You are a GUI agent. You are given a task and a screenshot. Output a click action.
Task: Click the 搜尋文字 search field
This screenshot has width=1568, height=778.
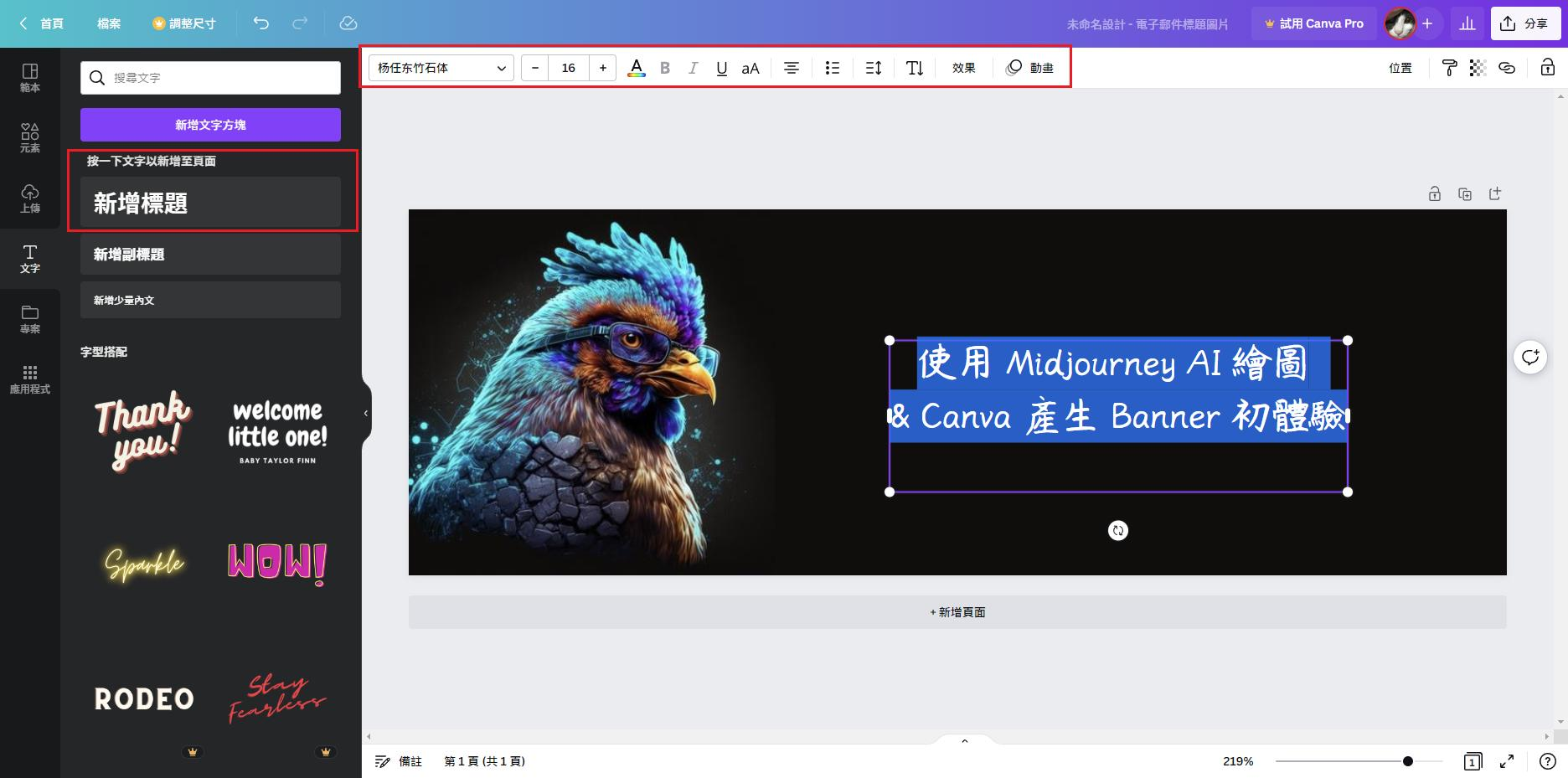pyautogui.click(x=210, y=77)
